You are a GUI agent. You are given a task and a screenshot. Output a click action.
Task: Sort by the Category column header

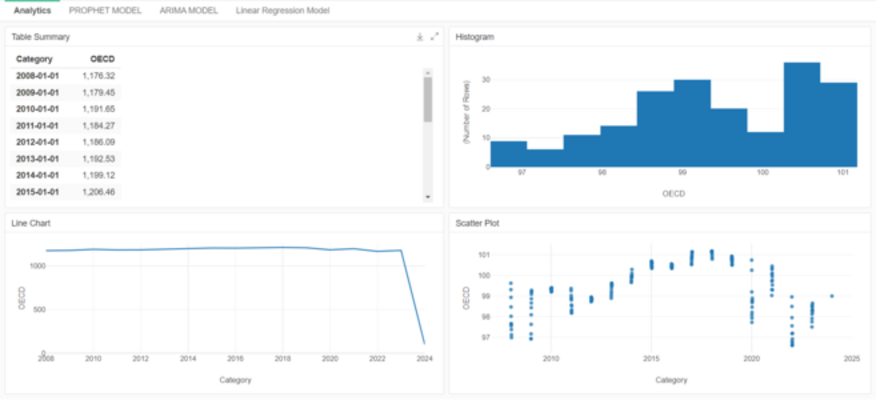click(34, 59)
